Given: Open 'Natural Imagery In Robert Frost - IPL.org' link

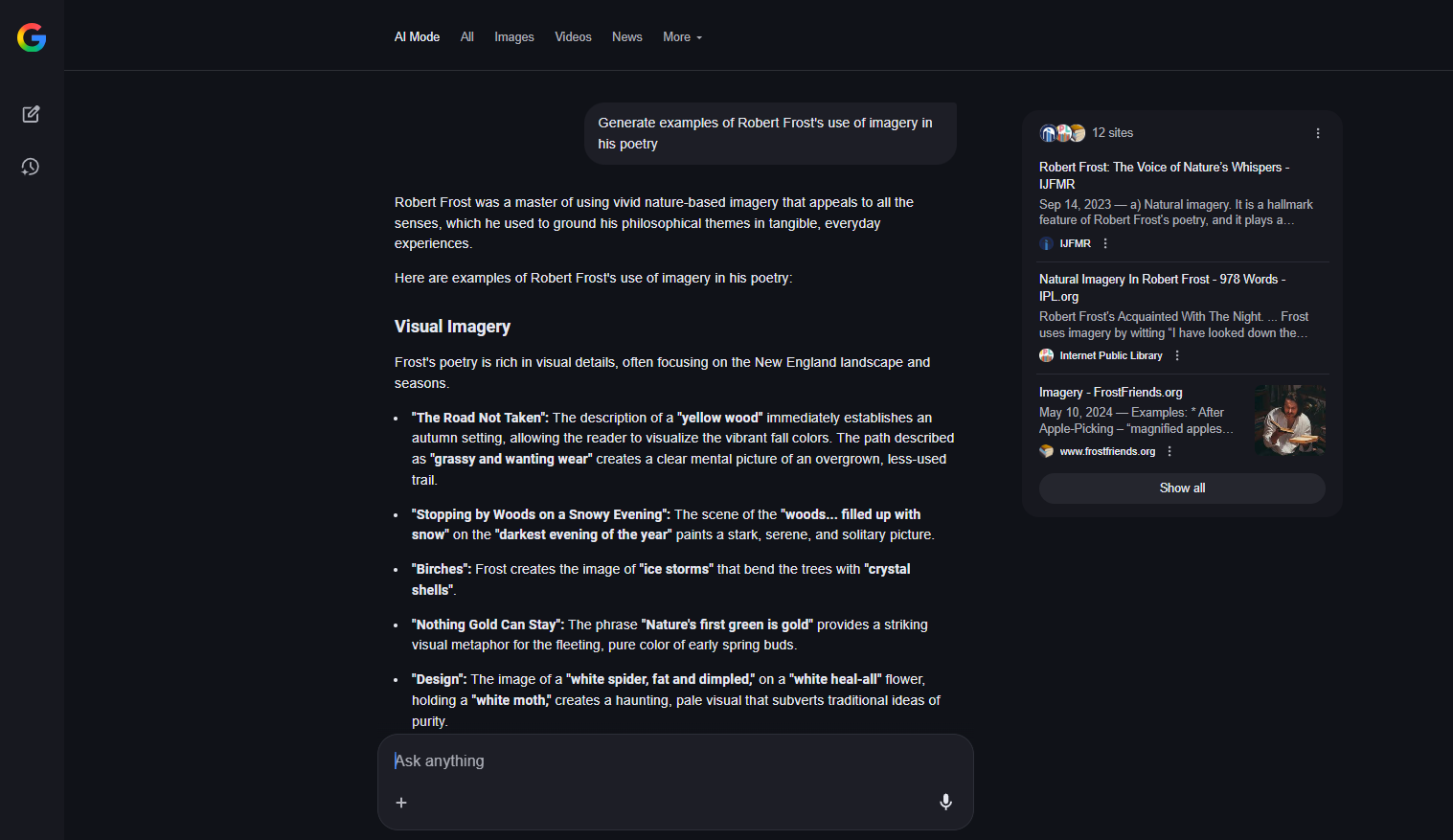Looking at the screenshot, I should click(x=1162, y=287).
